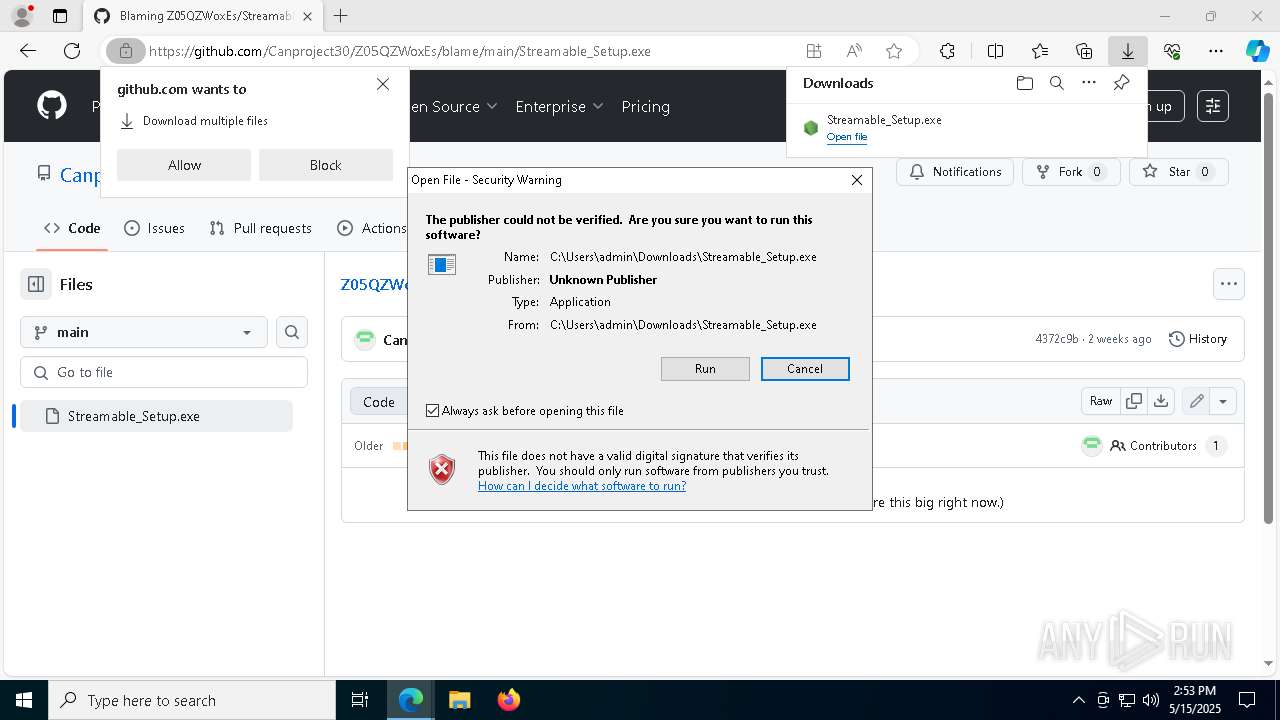Click the Raw file button
The height and width of the screenshot is (720, 1280).
pos(1101,401)
